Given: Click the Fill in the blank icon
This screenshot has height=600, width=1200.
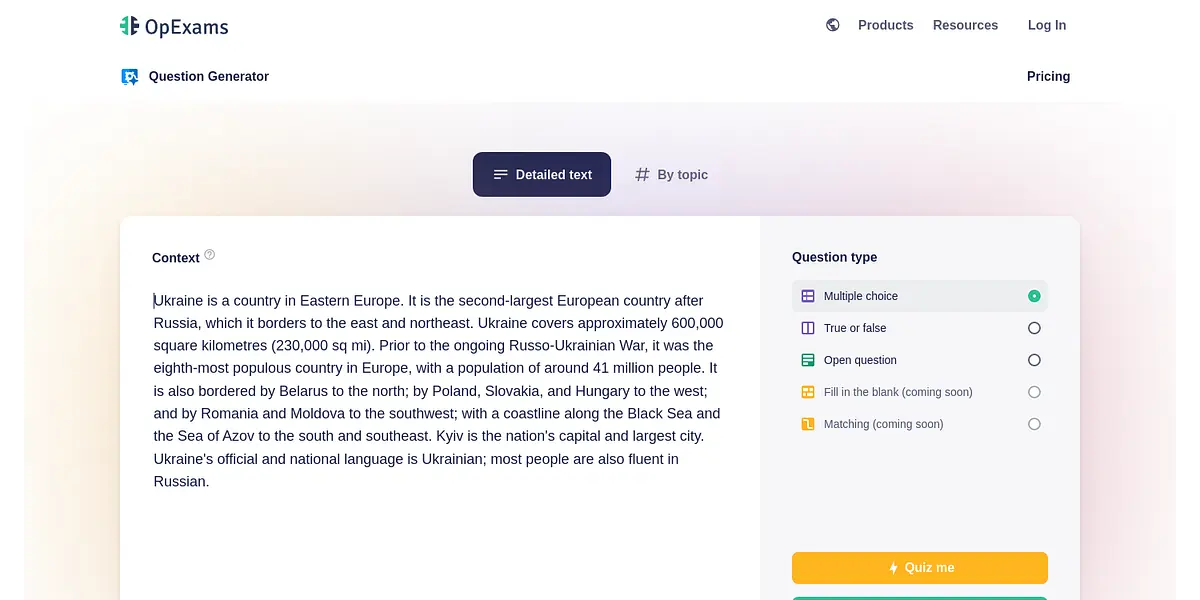Looking at the screenshot, I should (808, 392).
